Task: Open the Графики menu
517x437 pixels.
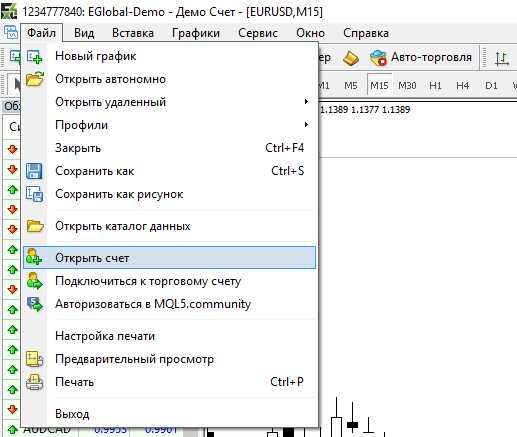Action: pos(196,33)
